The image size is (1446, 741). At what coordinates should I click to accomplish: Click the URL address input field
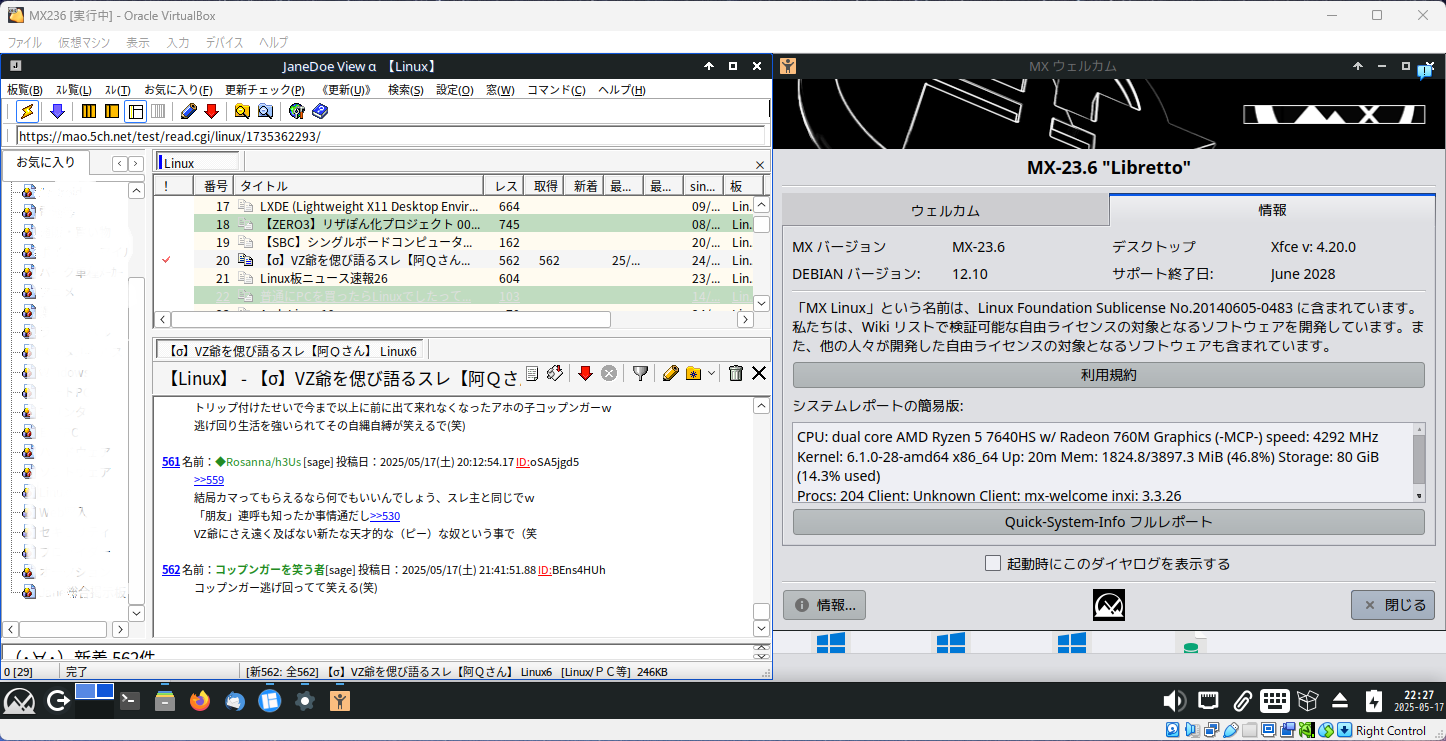pos(390,136)
